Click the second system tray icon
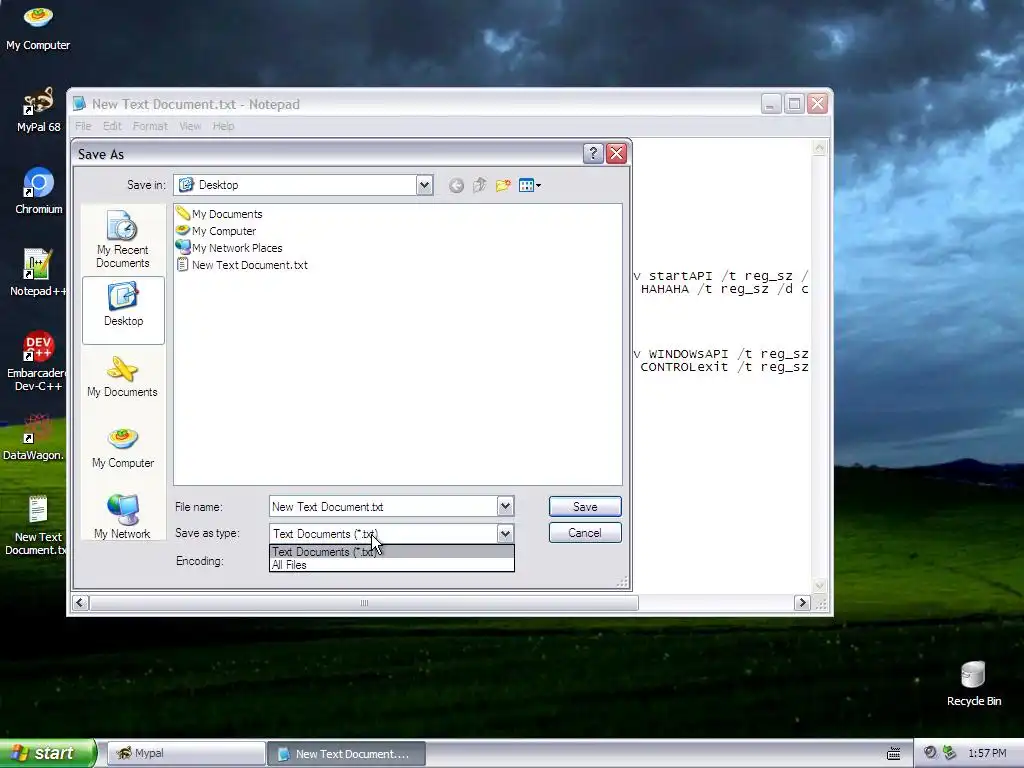 coord(949,753)
